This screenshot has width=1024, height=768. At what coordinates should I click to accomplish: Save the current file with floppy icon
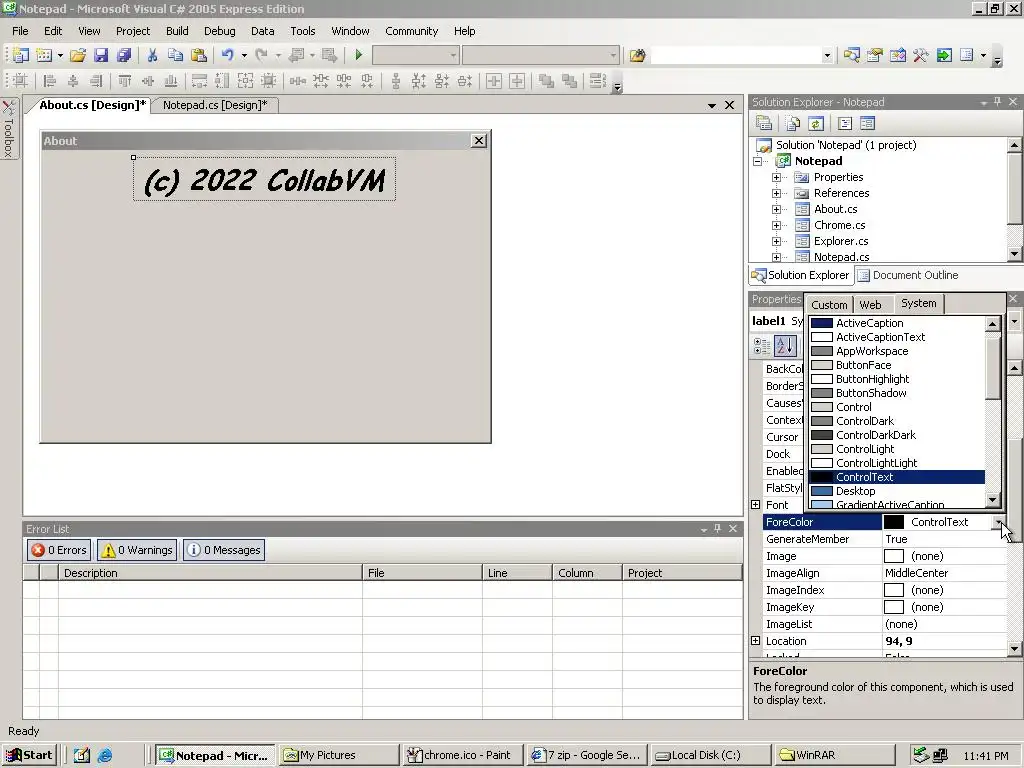(x=101, y=56)
